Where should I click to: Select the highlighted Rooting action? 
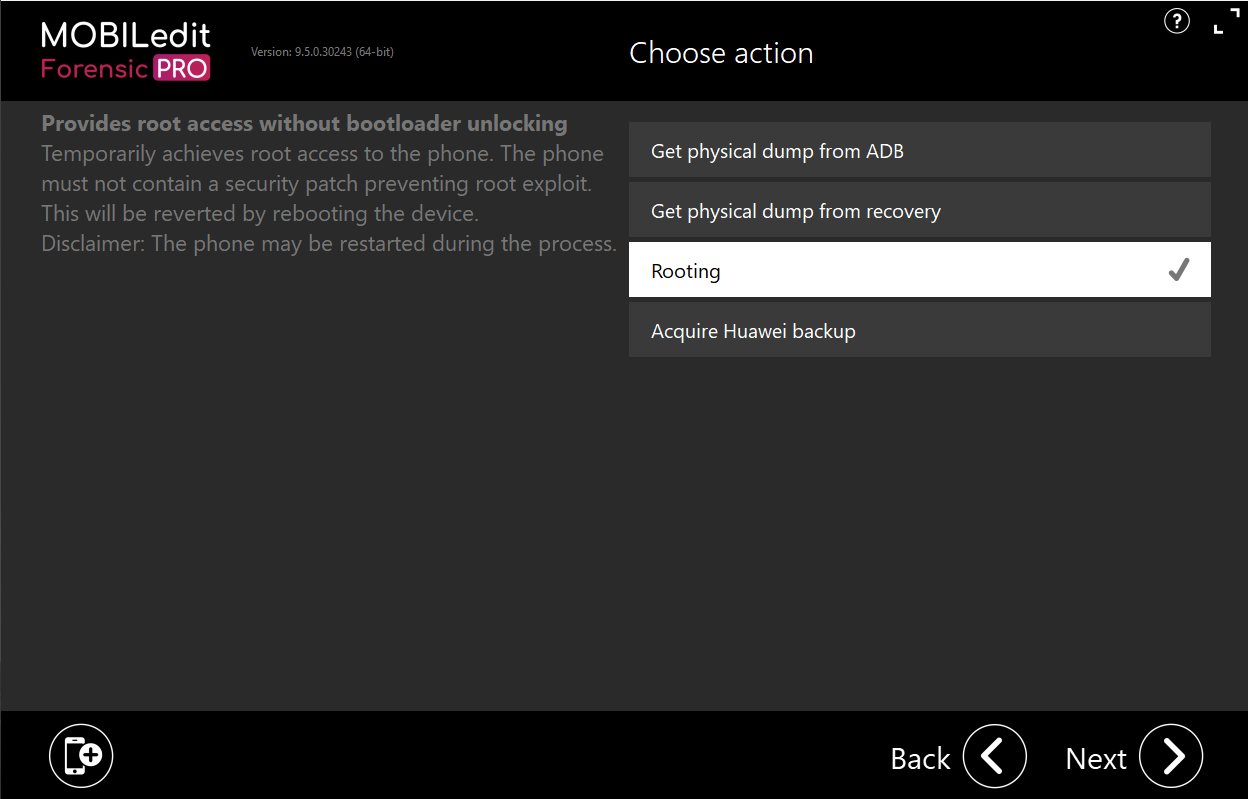(920, 270)
